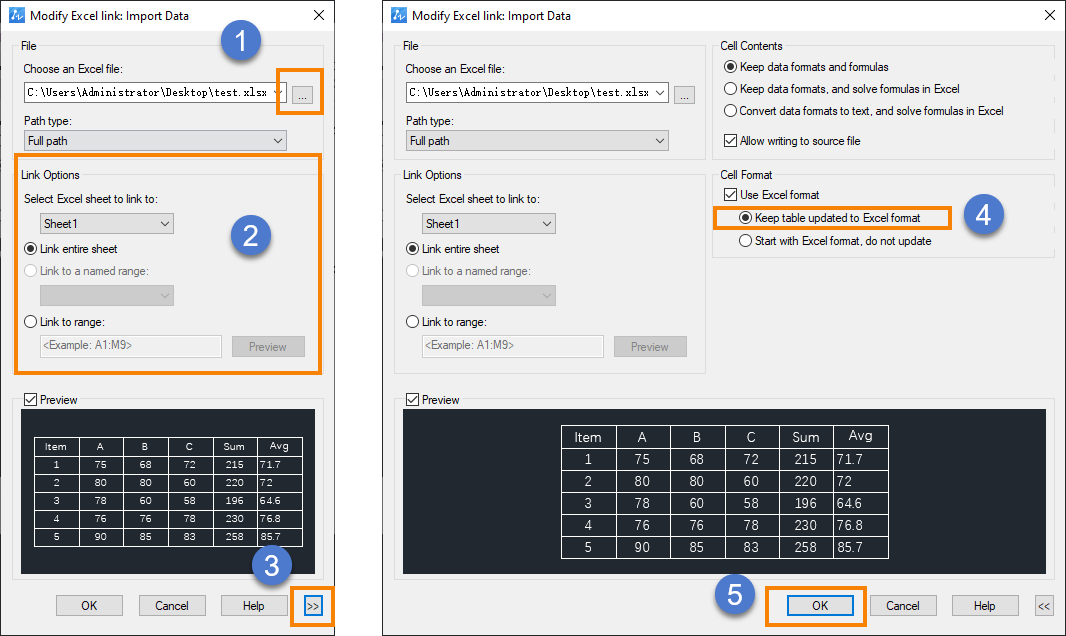Image resolution: width=1066 pixels, height=636 pixels.
Task: Open Path type dropdown in left dialog
Action: click(x=156, y=141)
